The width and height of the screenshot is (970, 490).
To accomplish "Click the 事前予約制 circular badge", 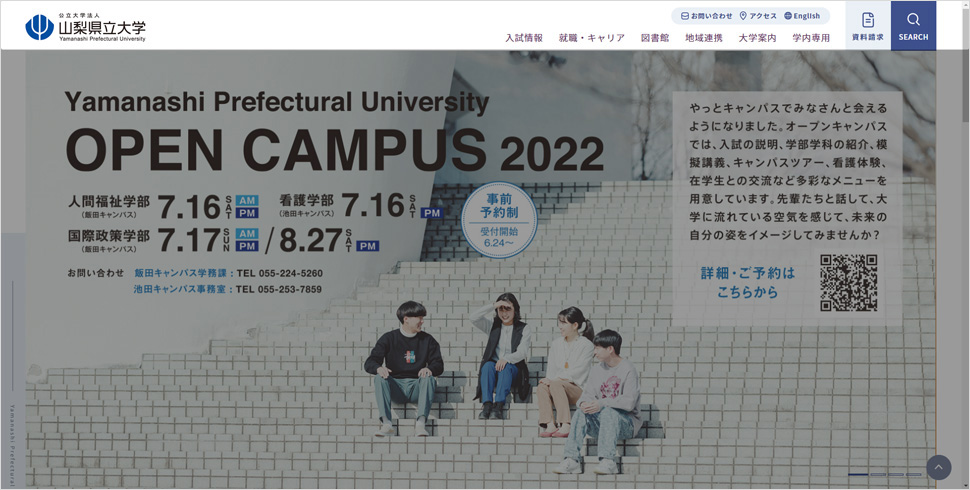I will pyautogui.click(x=499, y=220).
